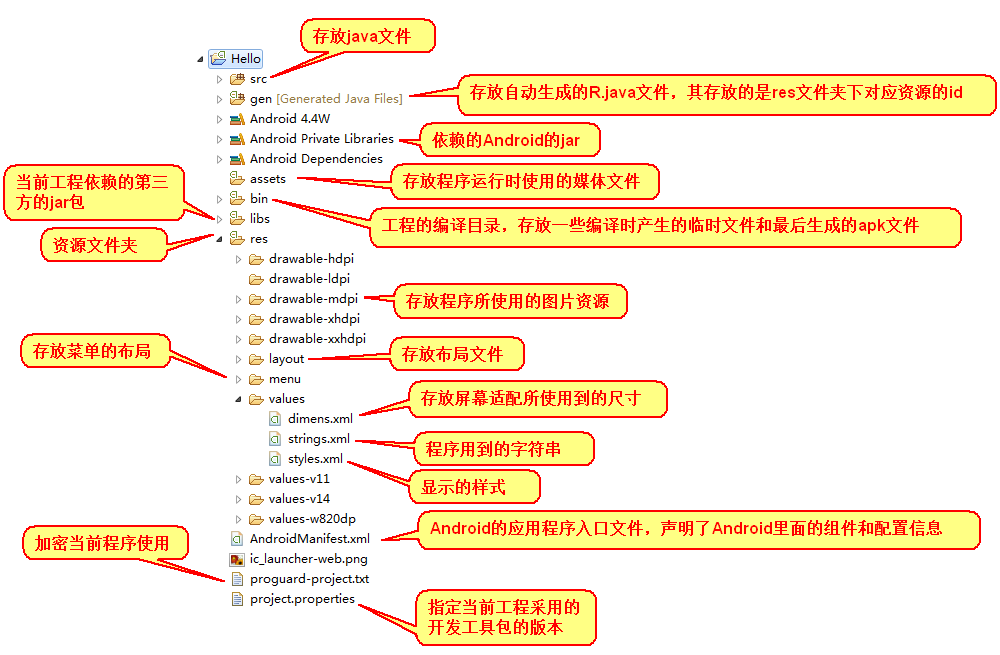This screenshot has width=1000, height=655.
Task: Expand the values-v11 folder arrow
Action: coord(238,479)
